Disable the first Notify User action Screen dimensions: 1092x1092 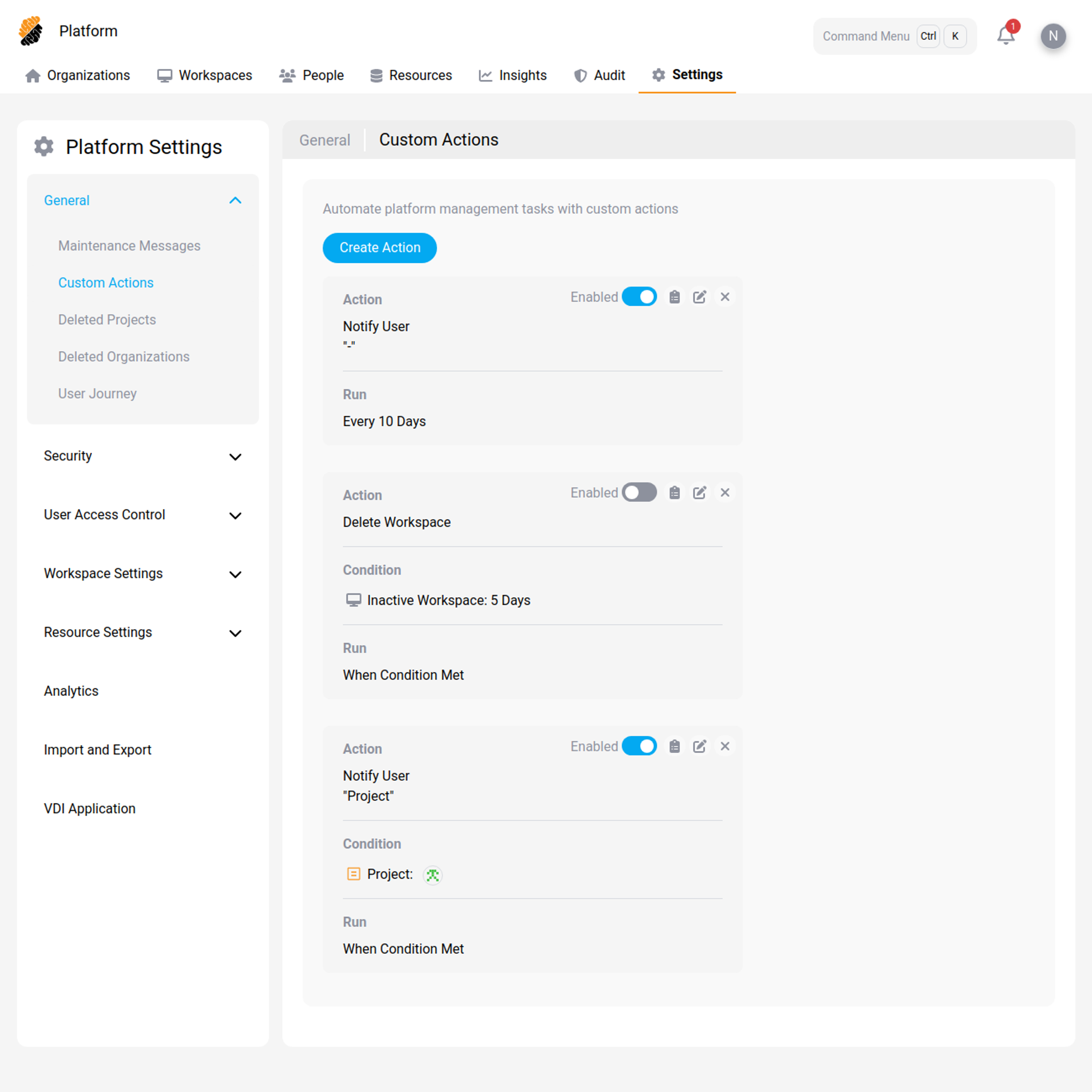(639, 296)
